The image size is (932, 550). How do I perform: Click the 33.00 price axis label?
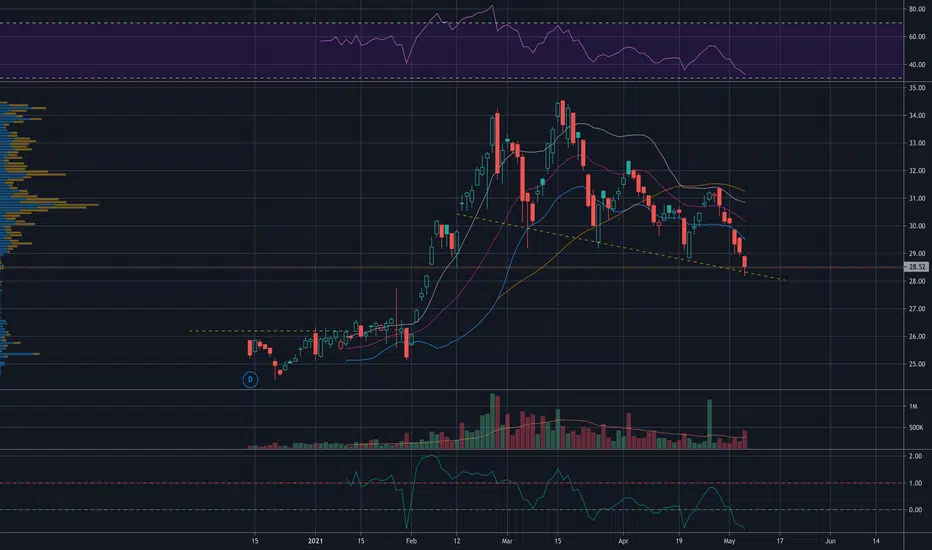tap(917, 143)
